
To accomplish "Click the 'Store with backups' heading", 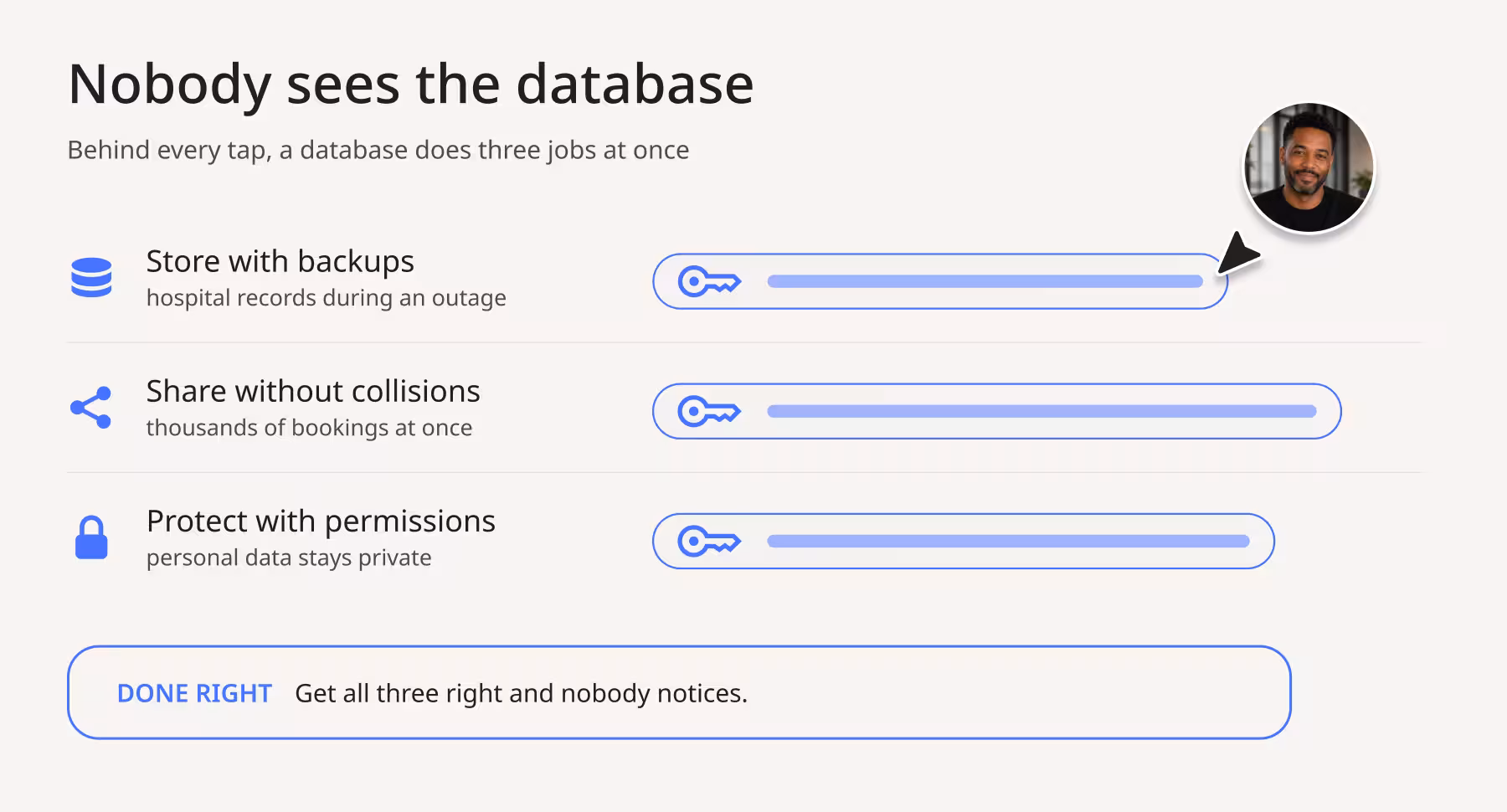I will tap(280, 262).
